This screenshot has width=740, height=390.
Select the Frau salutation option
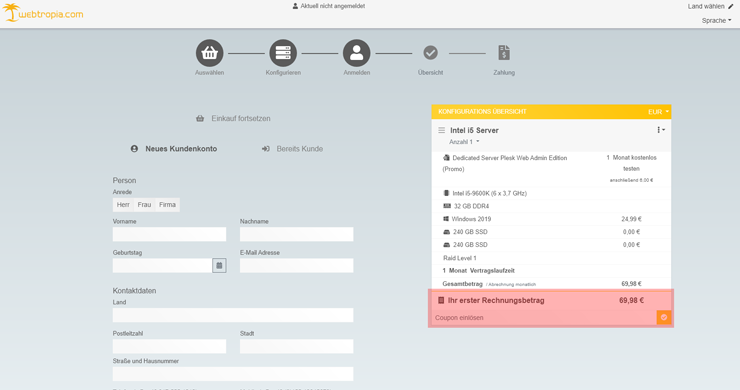(144, 205)
